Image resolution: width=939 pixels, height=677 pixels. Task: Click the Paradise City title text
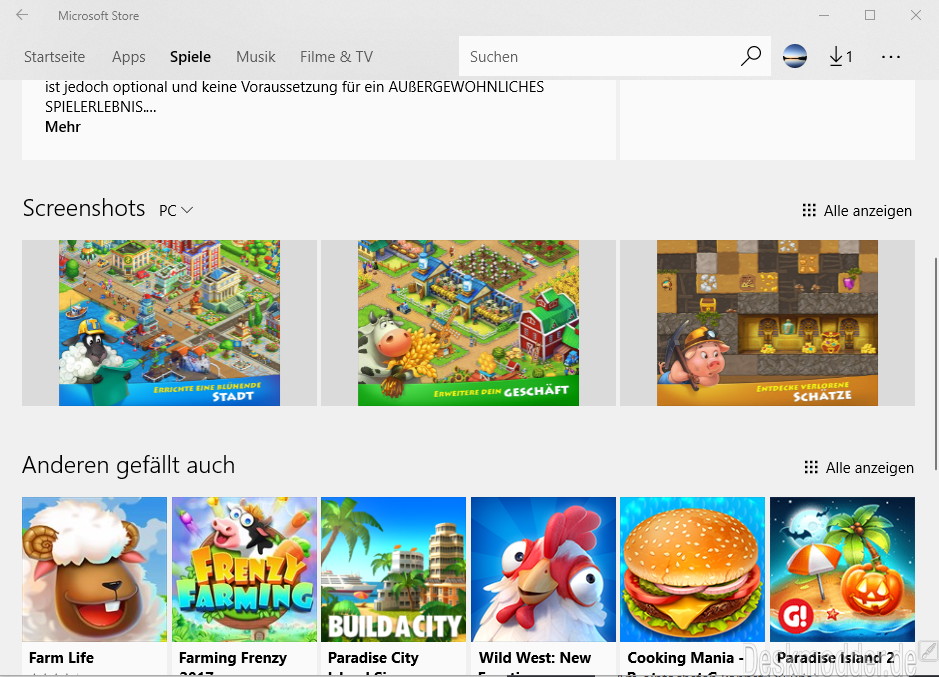[373, 658]
